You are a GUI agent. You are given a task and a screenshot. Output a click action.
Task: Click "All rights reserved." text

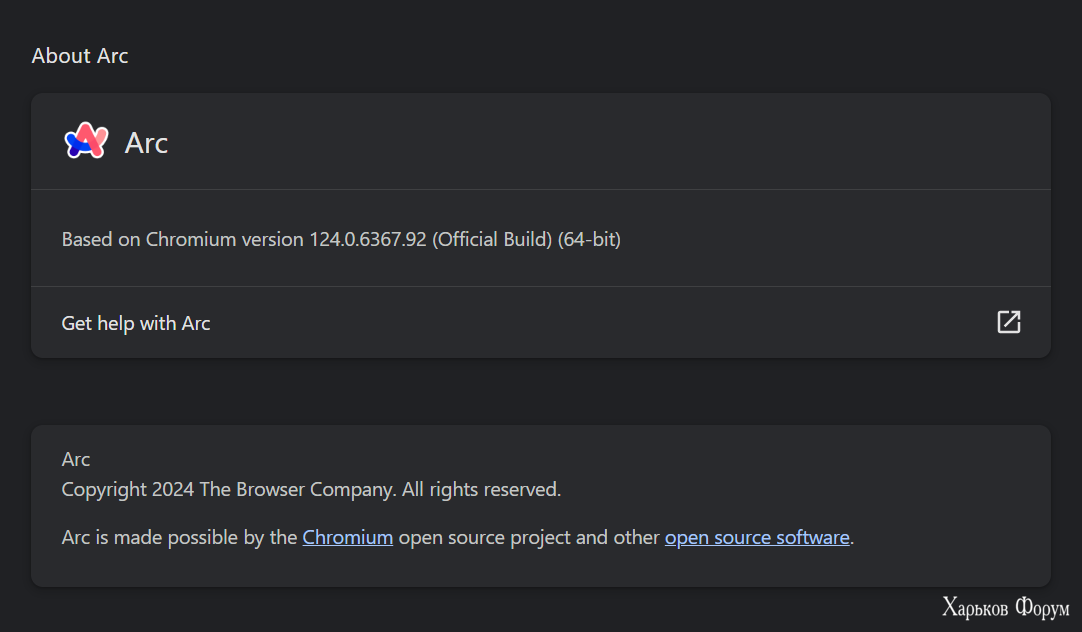coord(482,489)
